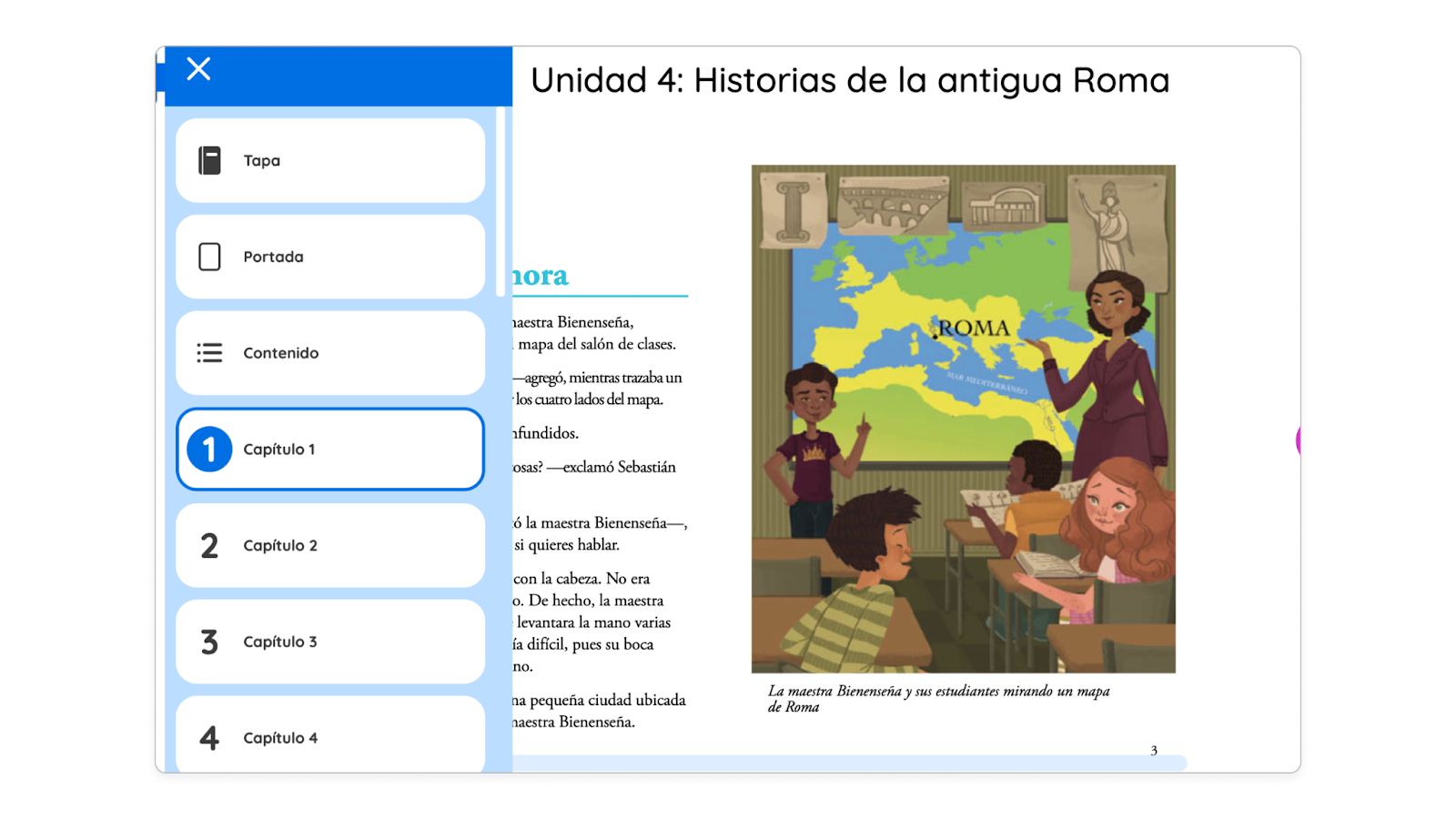Click the number 2 icon beside Capítulo 2
The image size is (1456, 819).
pyautogui.click(x=210, y=545)
